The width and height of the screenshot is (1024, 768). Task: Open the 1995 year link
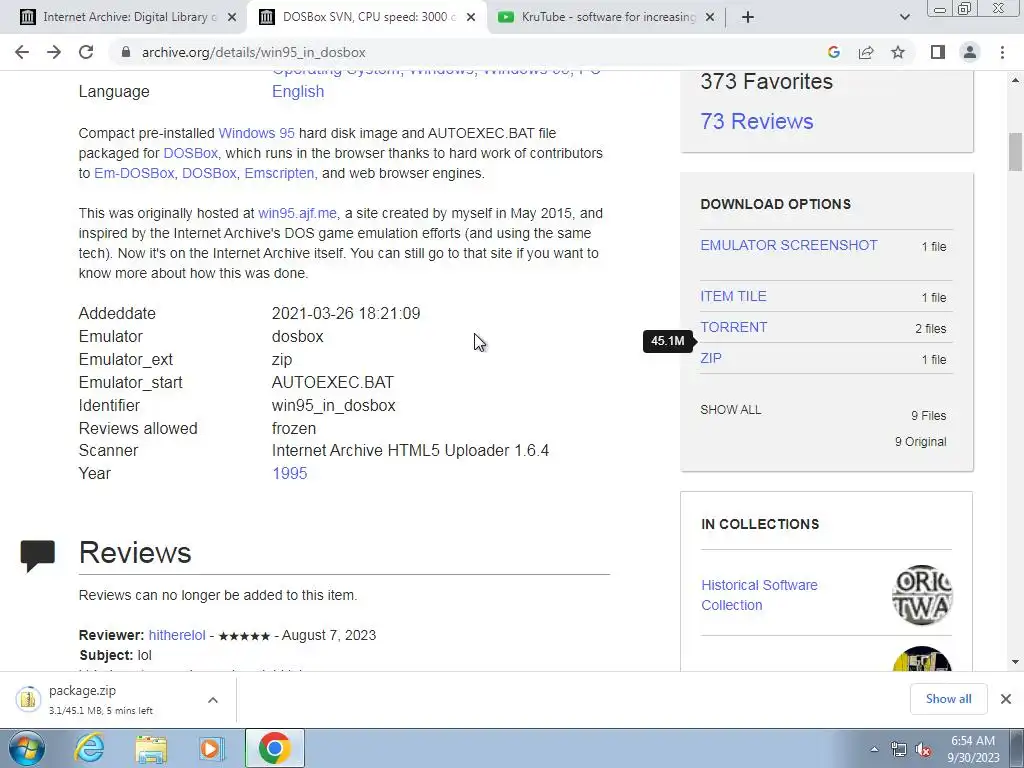(x=289, y=473)
